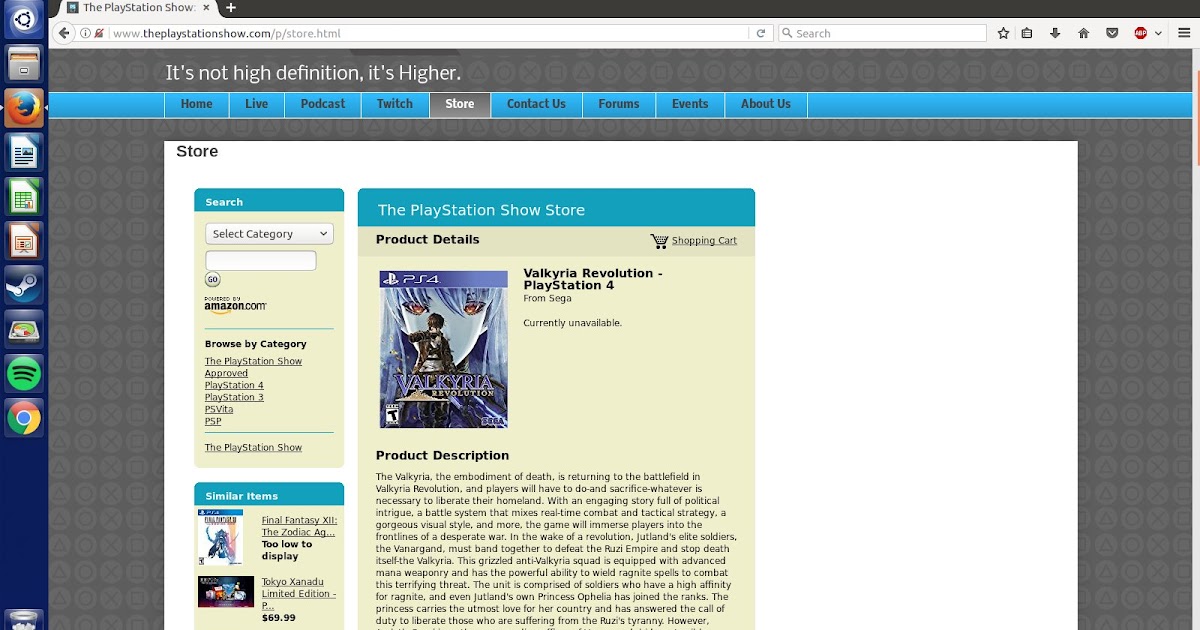Image resolution: width=1200 pixels, height=630 pixels.
Task: Save page to Pocket icon
Action: pyautogui.click(x=1112, y=33)
